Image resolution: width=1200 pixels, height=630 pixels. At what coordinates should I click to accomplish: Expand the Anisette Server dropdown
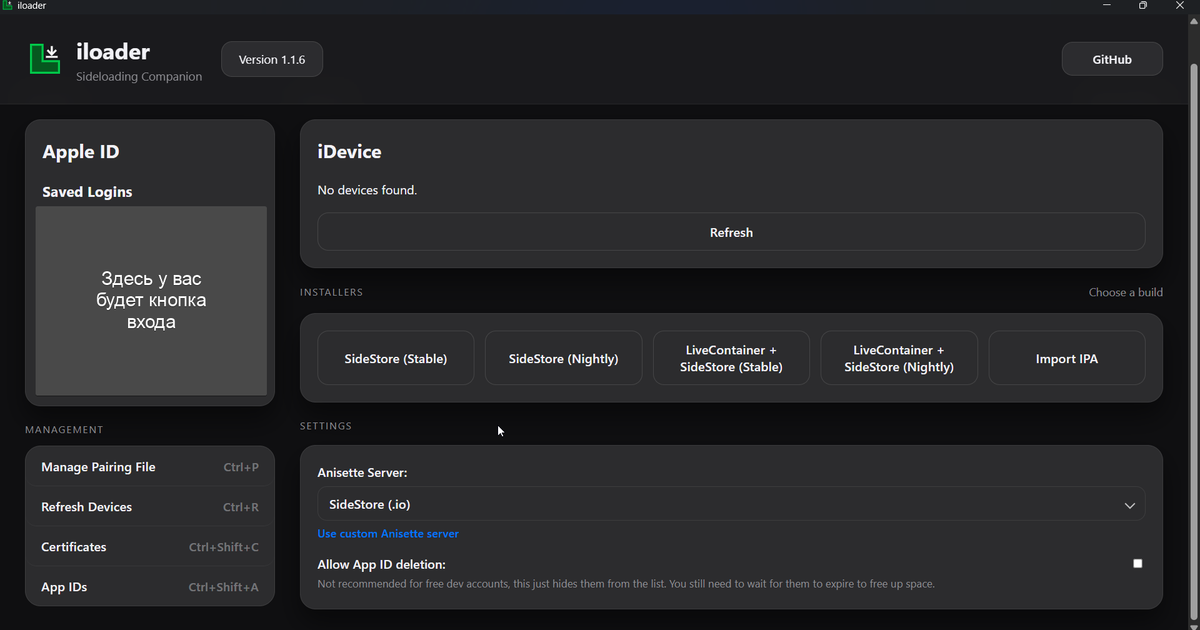pos(731,505)
